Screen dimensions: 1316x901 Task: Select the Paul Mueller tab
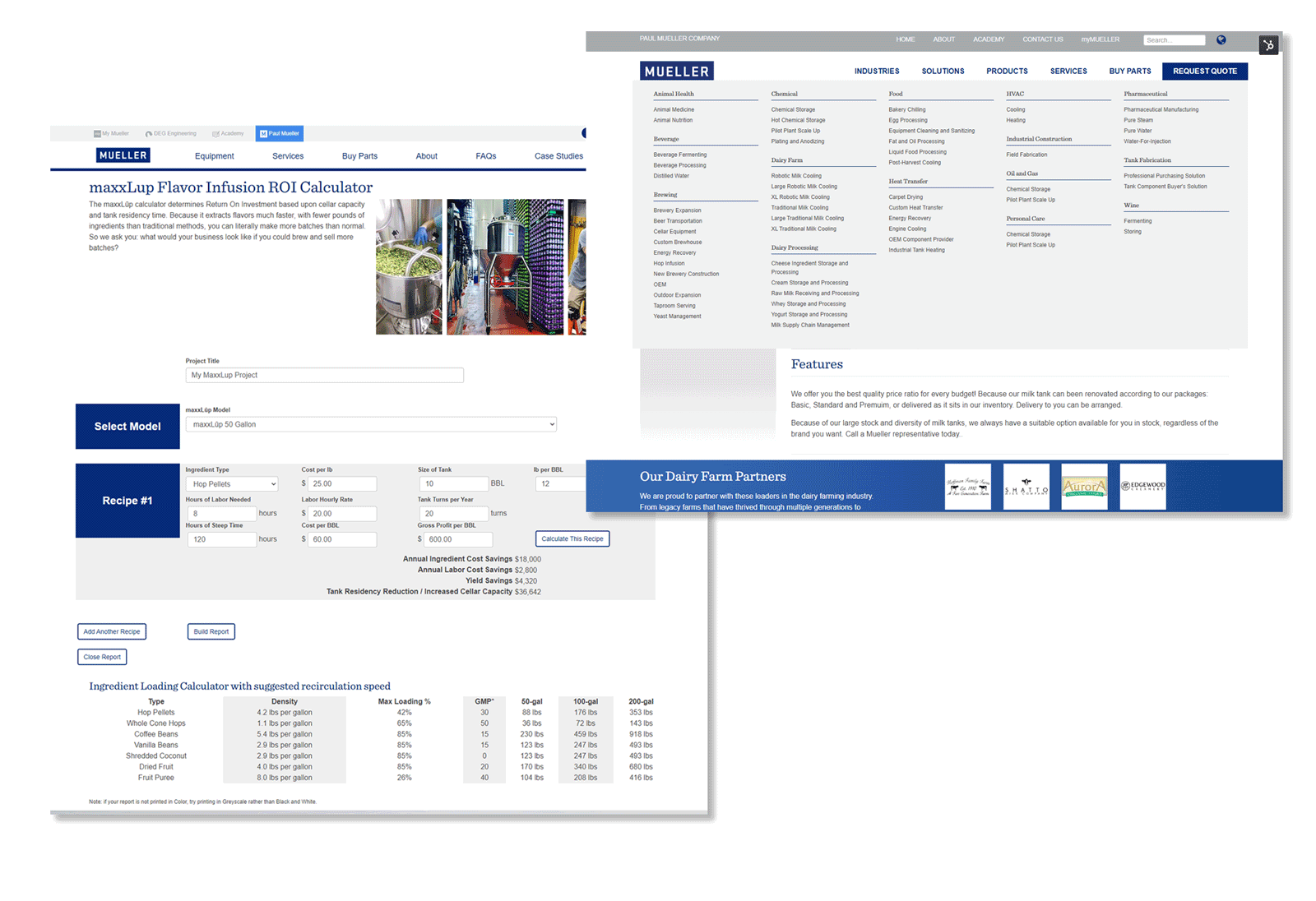pyautogui.click(x=280, y=133)
